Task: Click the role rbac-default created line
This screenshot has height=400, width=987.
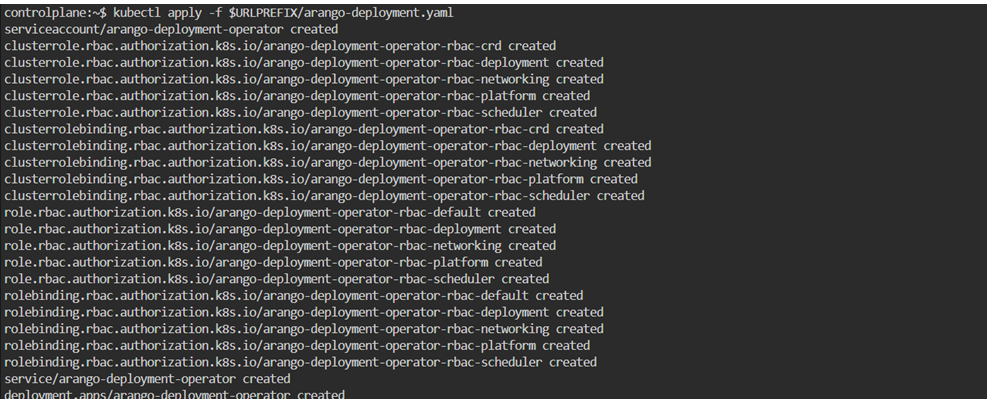Action: [x=270, y=212]
